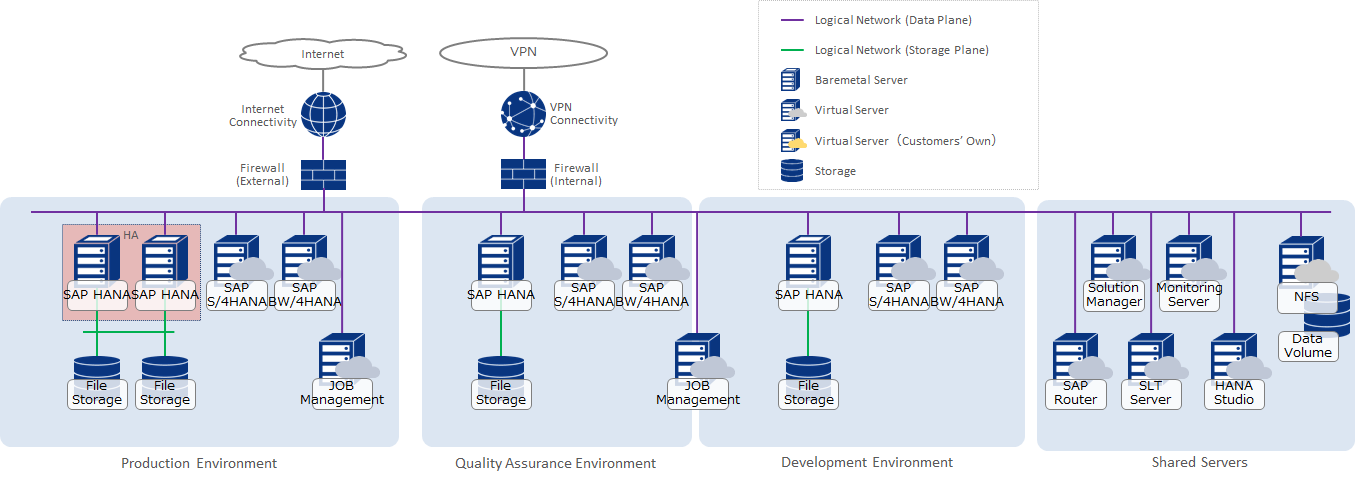
Task: Click 'Virtual Server (Customers' Own)' legend text
Action: 905,141
